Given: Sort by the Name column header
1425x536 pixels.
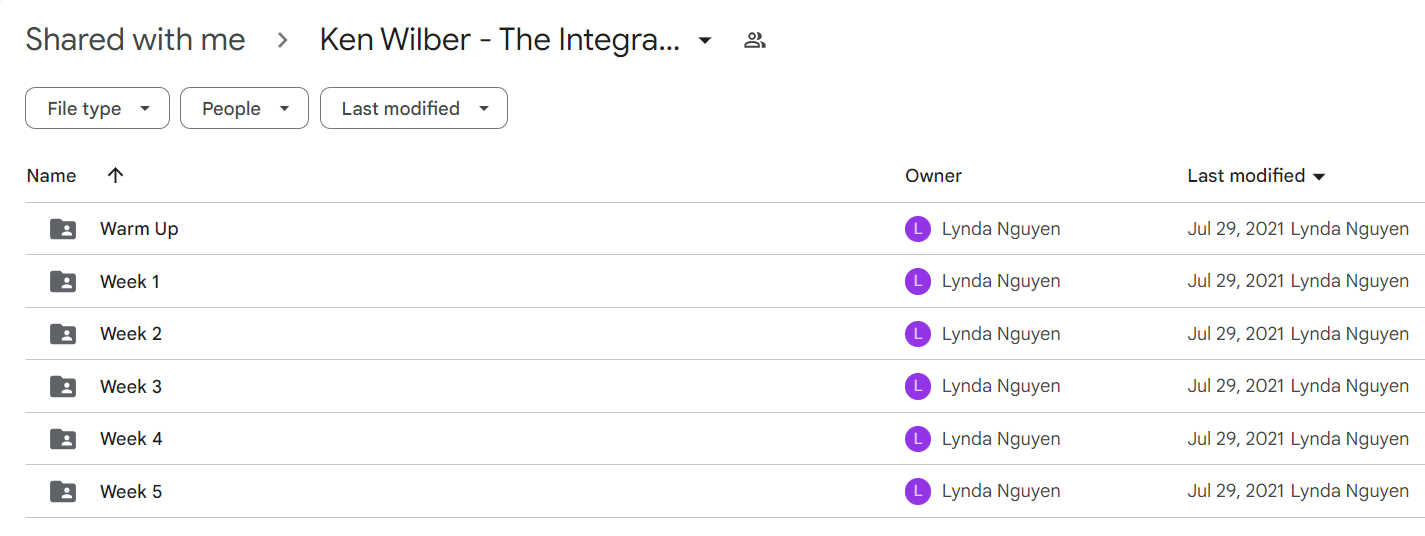Looking at the screenshot, I should [x=51, y=176].
